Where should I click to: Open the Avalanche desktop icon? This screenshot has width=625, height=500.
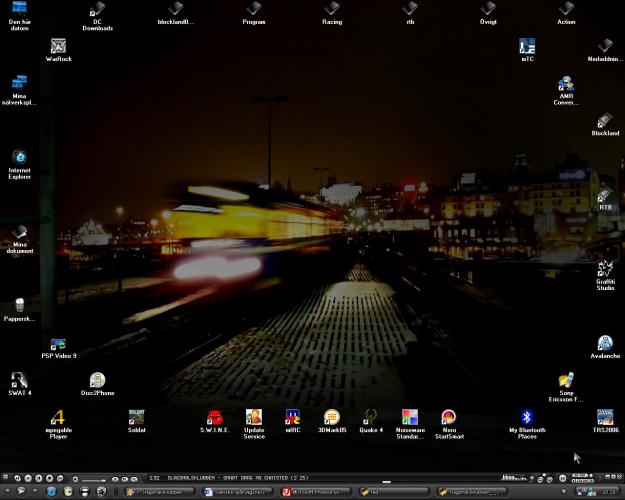605,344
